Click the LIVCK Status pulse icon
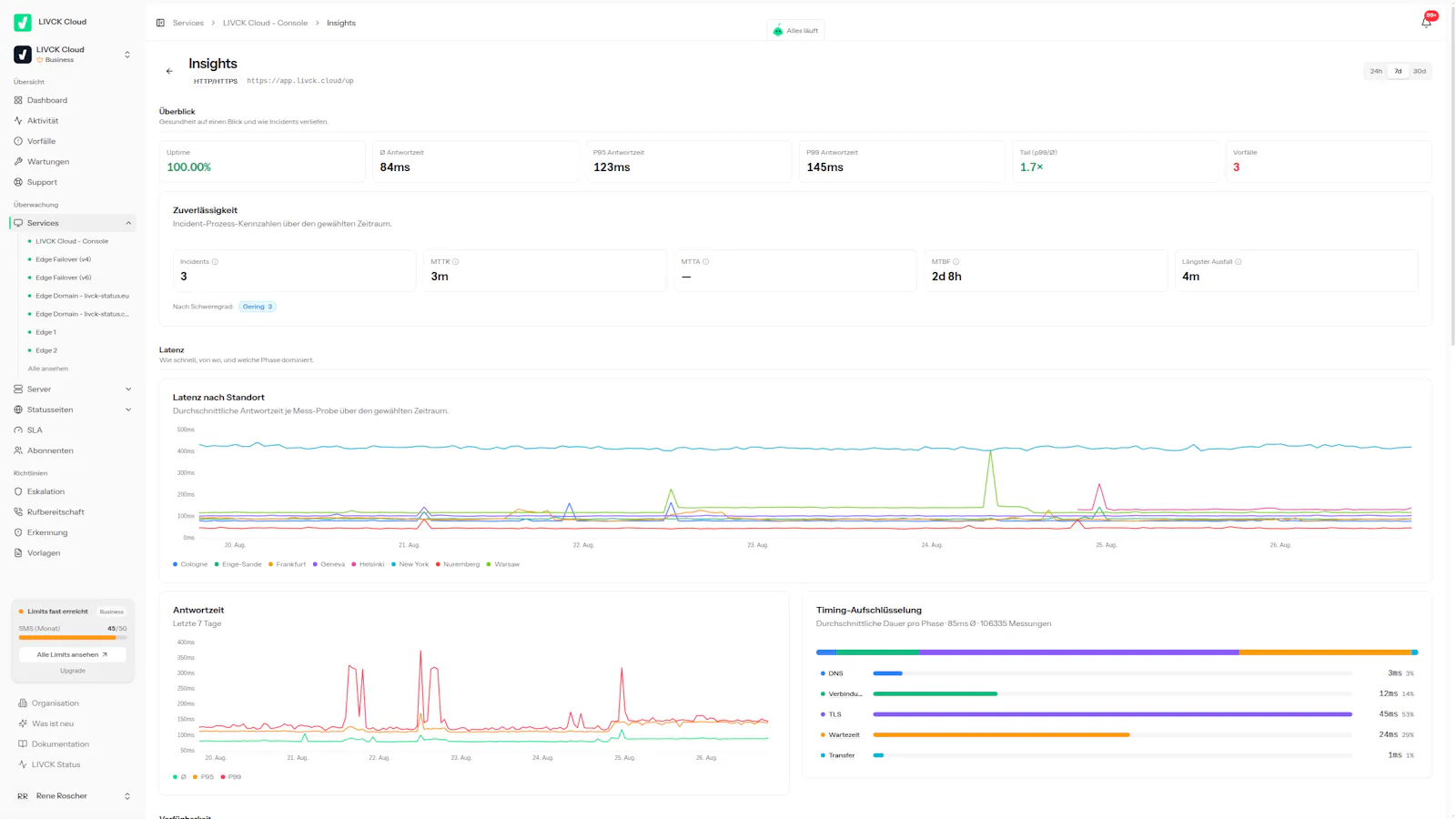Viewport: 1456px width, 819px height. (x=23, y=764)
